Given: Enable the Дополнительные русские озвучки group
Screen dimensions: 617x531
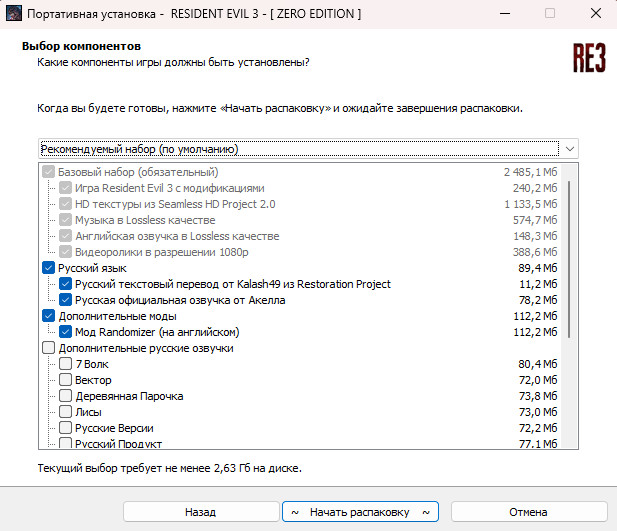Looking at the screenshot, I should coord(48,348).
